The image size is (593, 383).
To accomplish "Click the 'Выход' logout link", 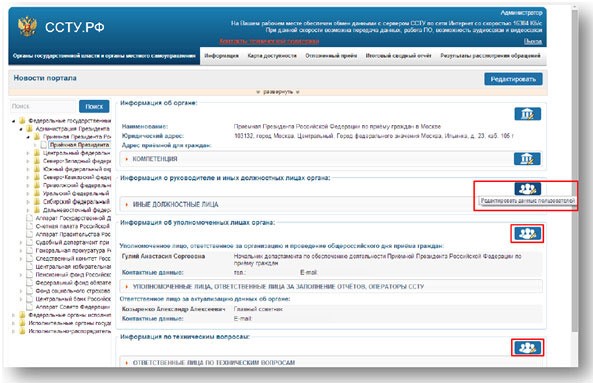I will coord(533,41).
